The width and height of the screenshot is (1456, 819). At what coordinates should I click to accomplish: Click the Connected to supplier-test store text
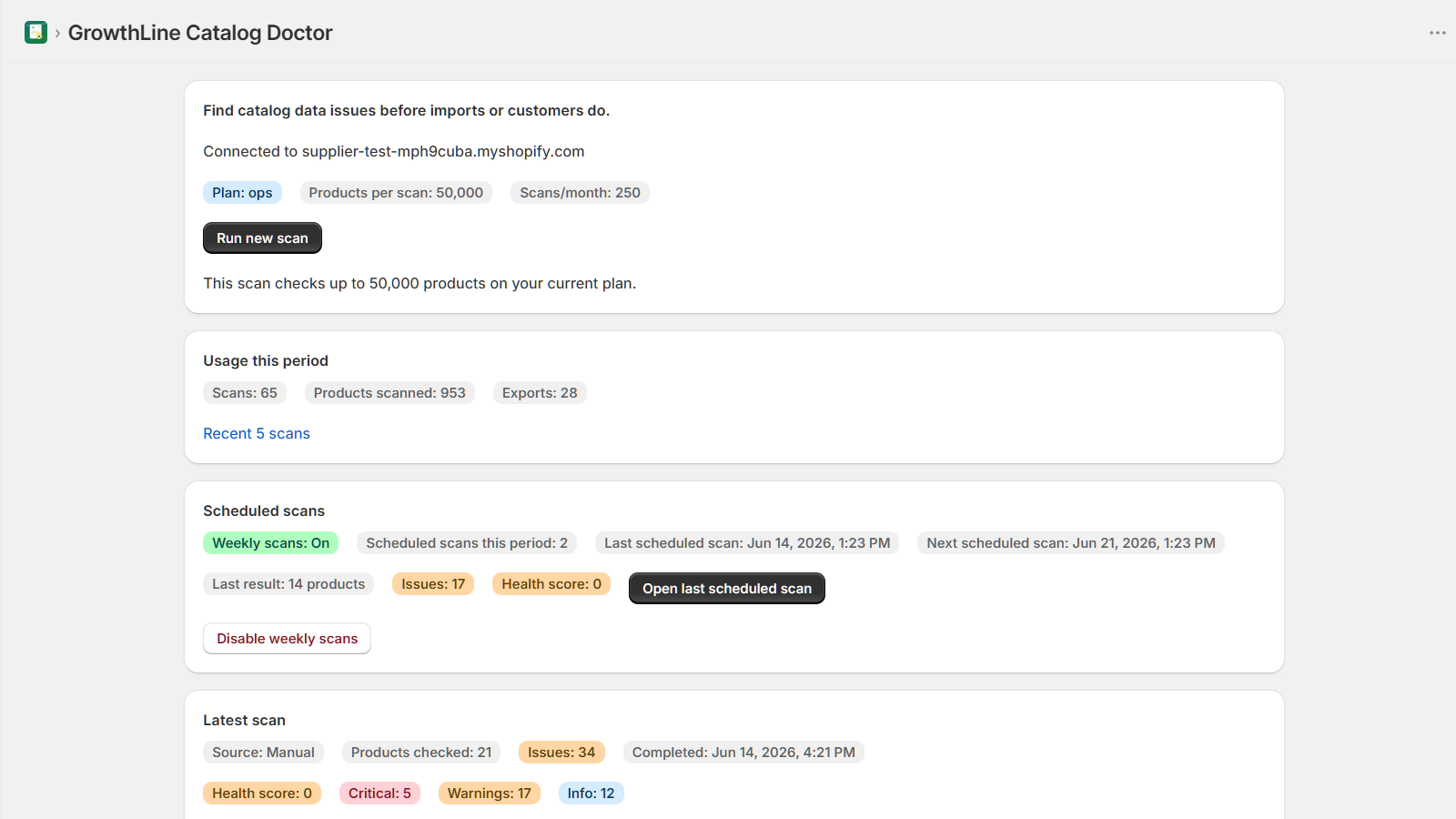(394, 152)
